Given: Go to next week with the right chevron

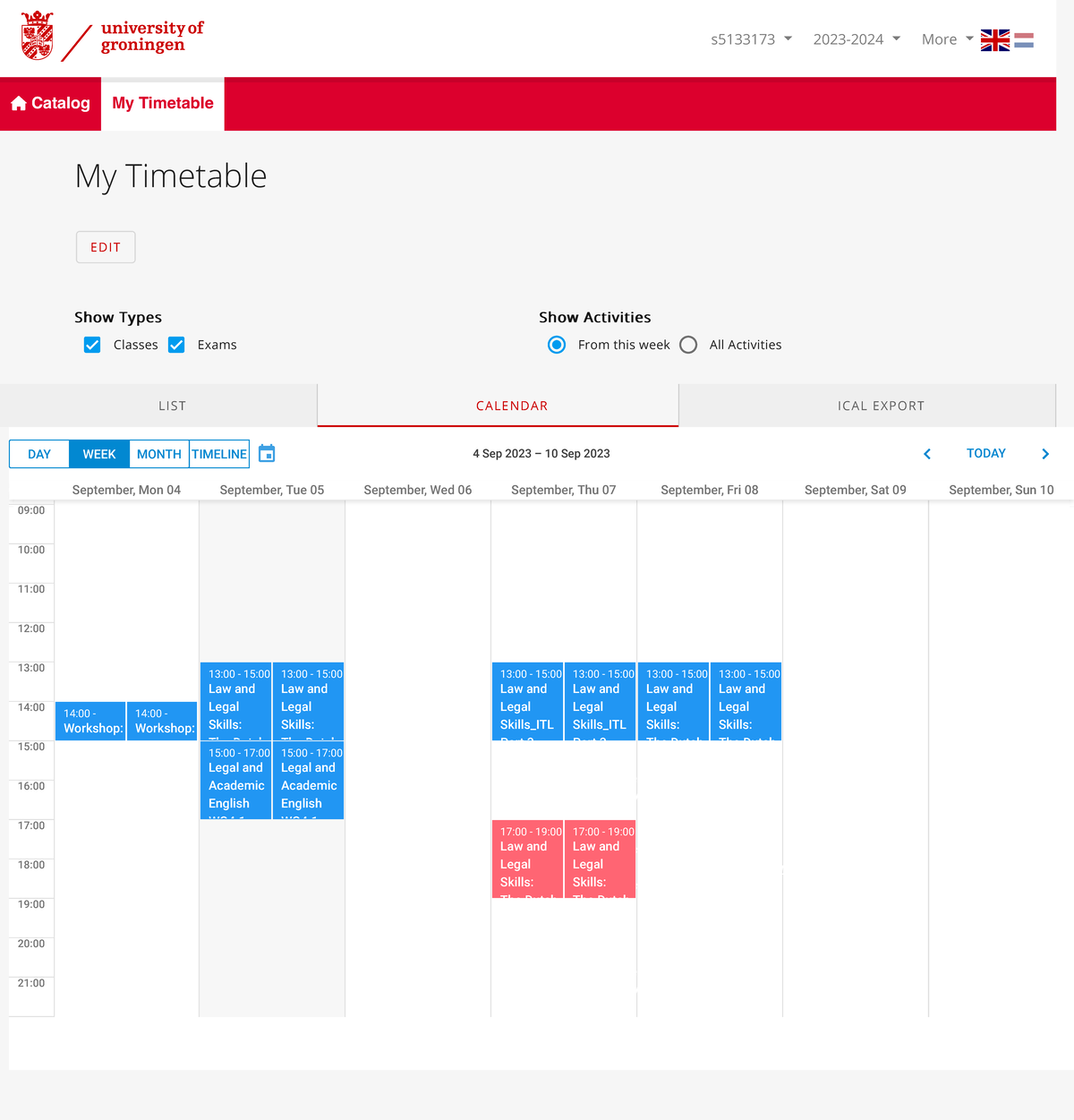Looking at the screenshot, I should (x=1044, y=453).
